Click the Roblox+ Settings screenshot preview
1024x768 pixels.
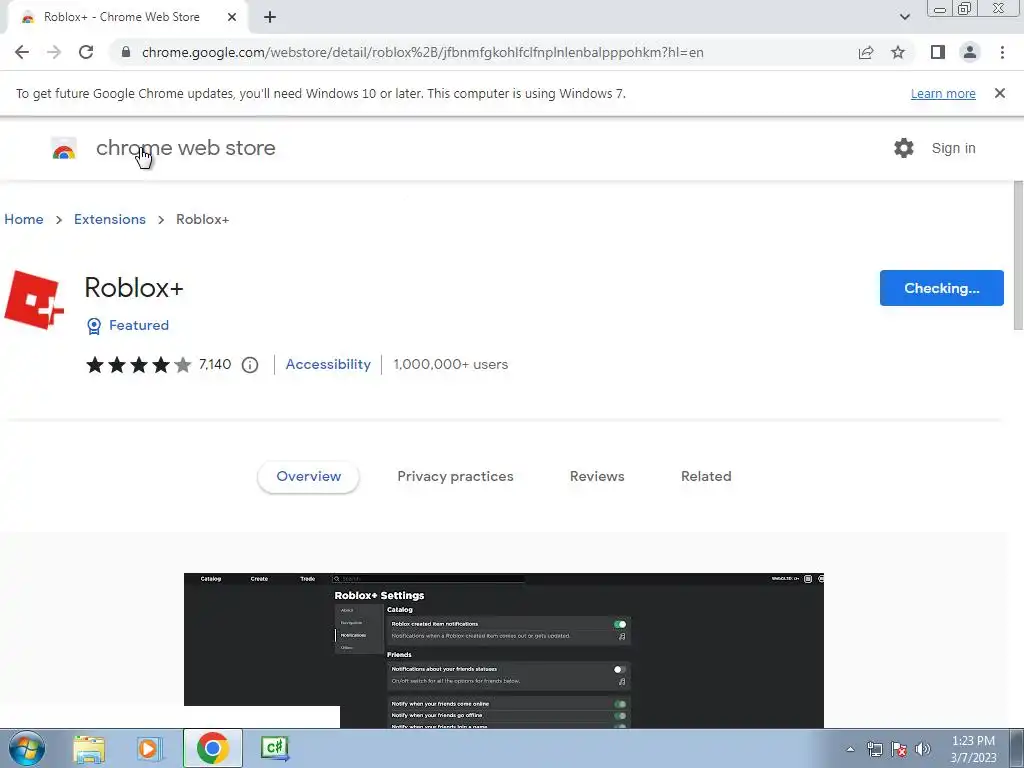tap(504, 650)
